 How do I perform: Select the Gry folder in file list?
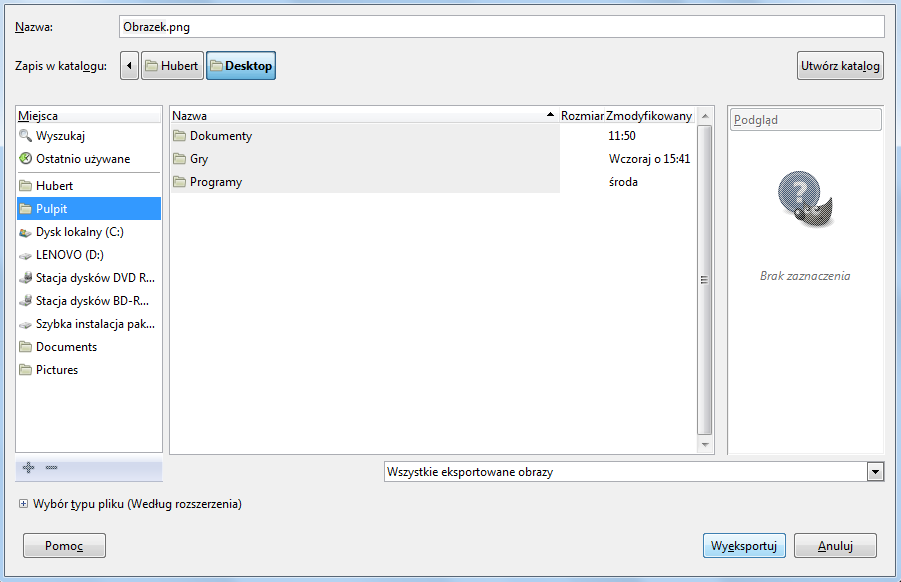click(198, 159)
